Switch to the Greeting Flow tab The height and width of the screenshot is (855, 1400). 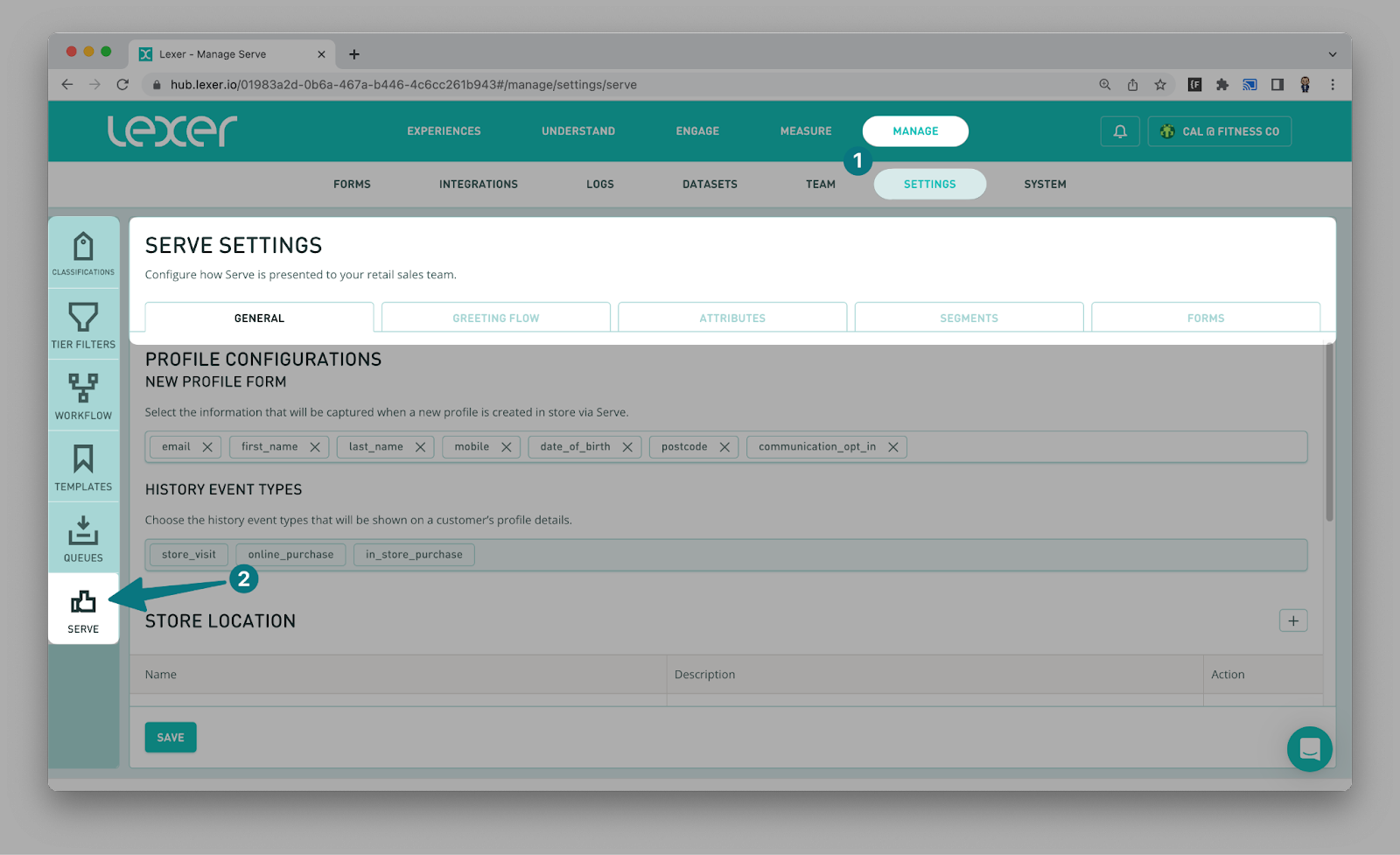pos(495,318)
